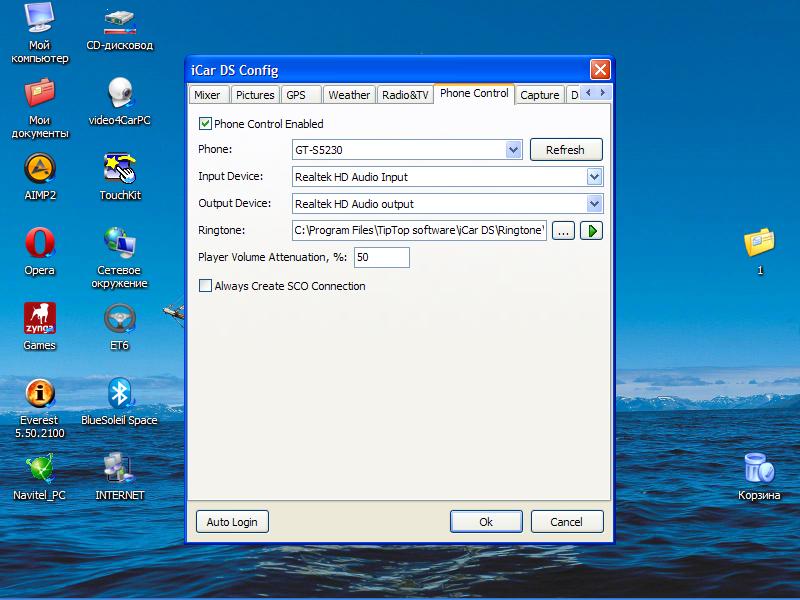Viewport: 800px width, 600px height.
Task: Switch to the Weather tab
Action: click(x=349, y=95)
